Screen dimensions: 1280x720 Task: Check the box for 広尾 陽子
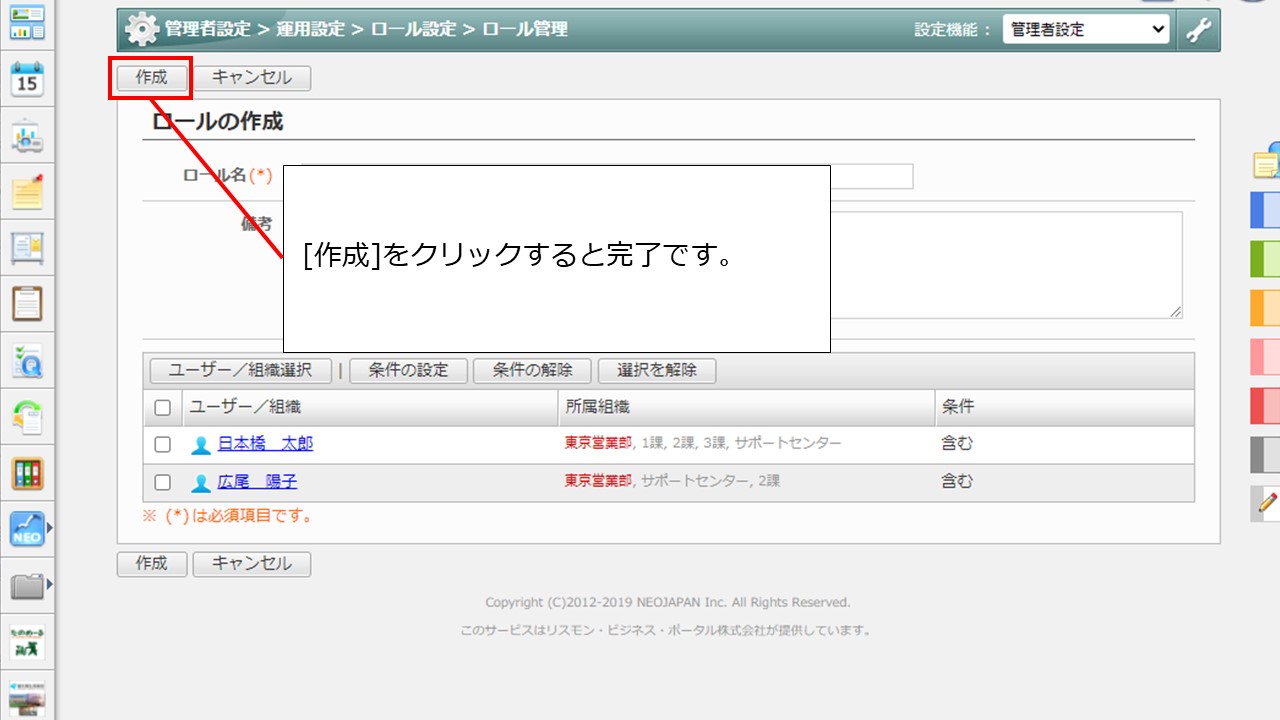(162, 483)
